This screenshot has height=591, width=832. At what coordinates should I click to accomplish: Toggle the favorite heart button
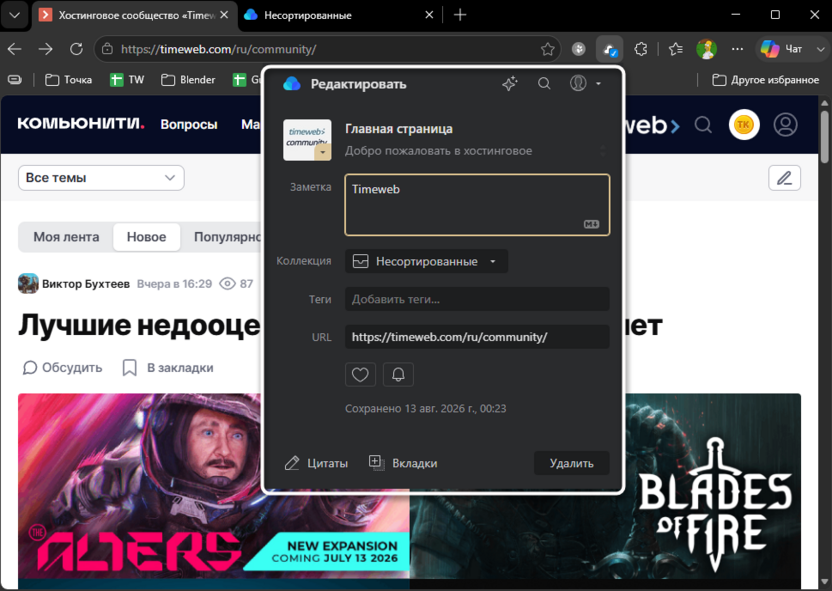tap(360, 375)
